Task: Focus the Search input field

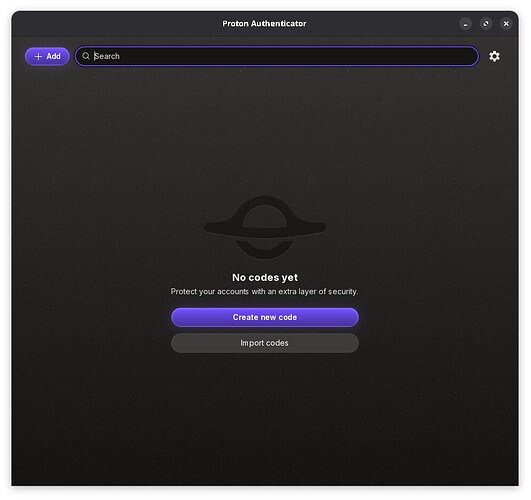Action: point(277,56)
